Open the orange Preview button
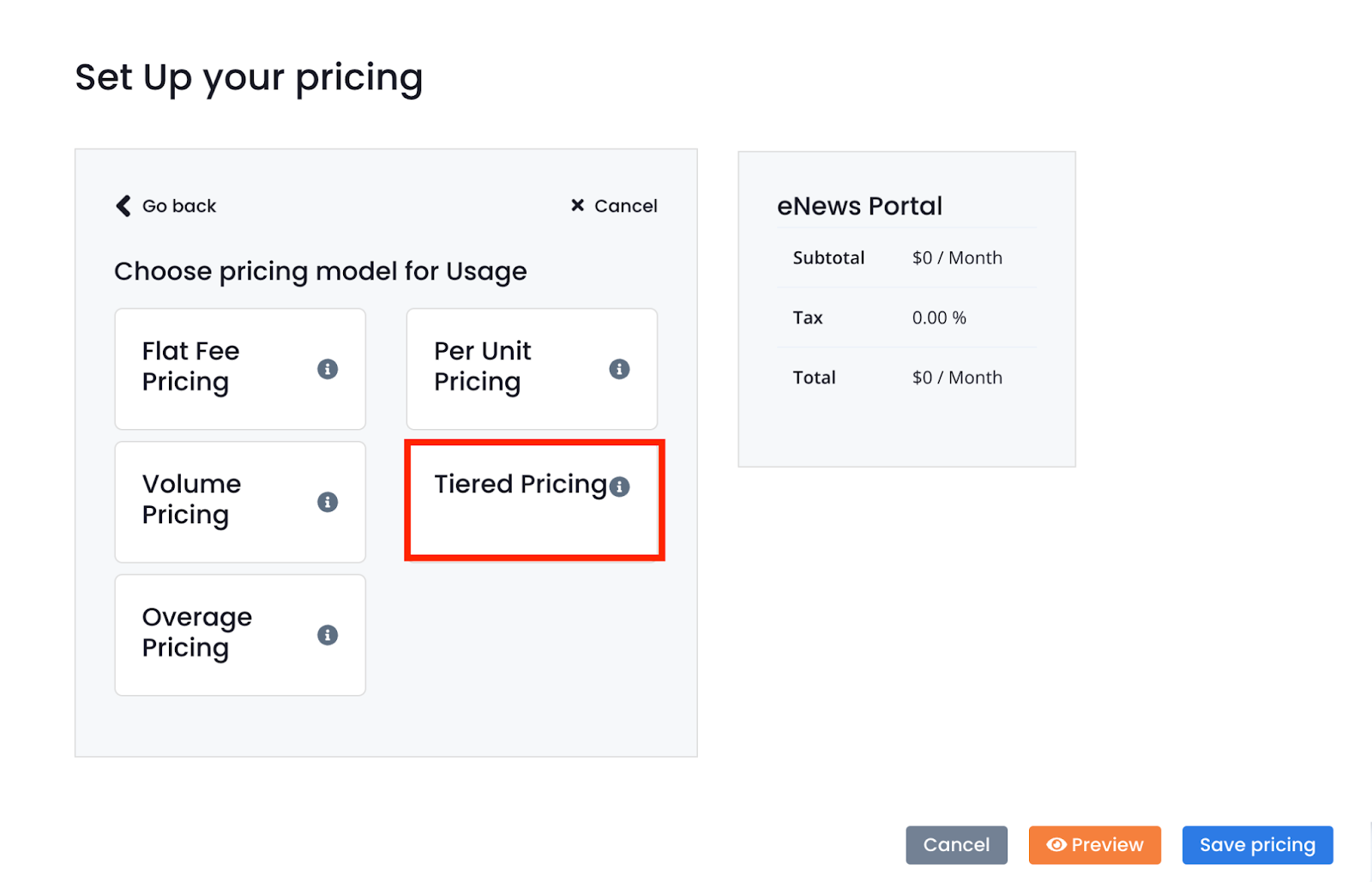The image size is (1372, 882). pos(1095,845)
